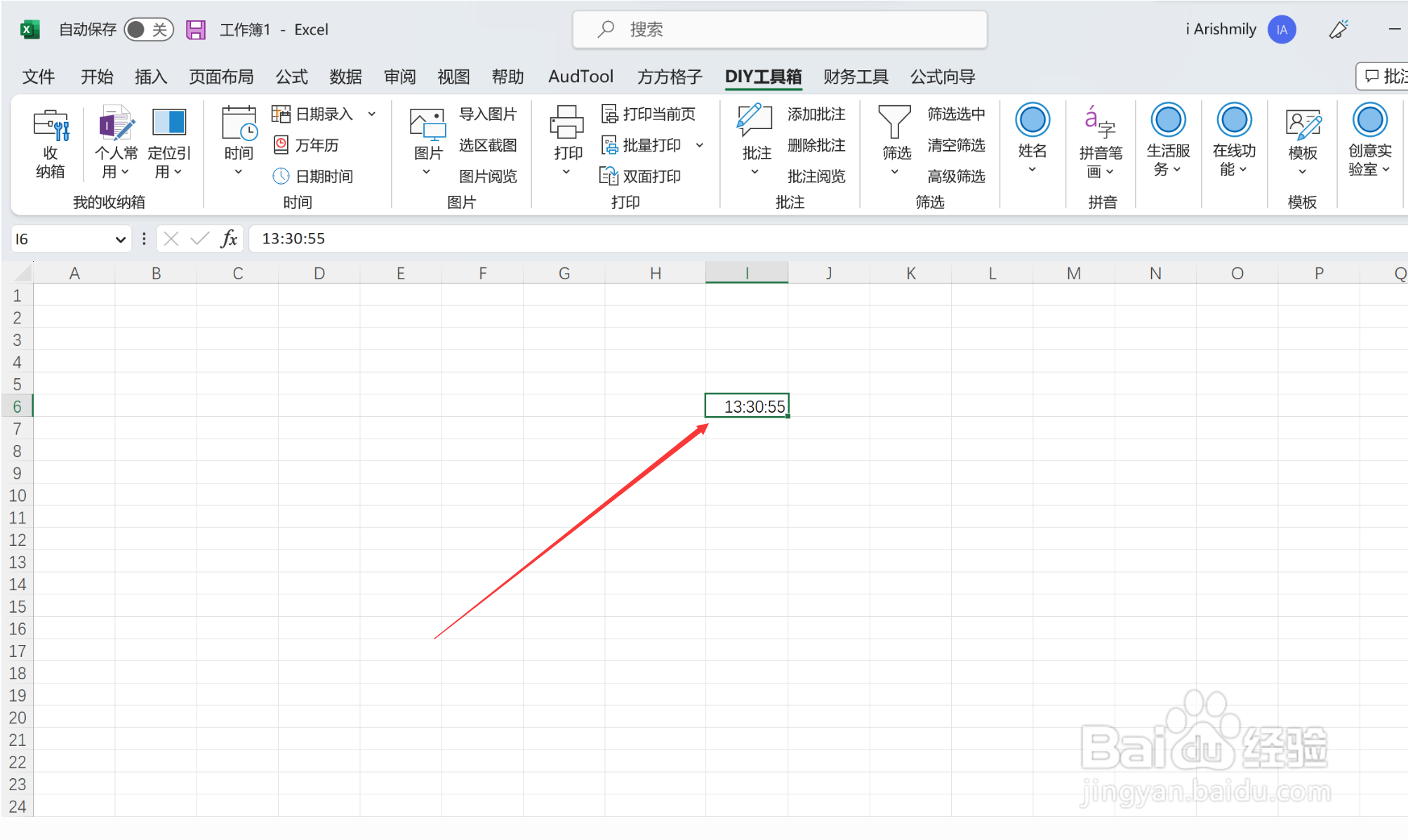The height and width of the screenshot is (840, 1408).
Task: Click the 双面打印 duplex print icon
Action: (608, 176)
